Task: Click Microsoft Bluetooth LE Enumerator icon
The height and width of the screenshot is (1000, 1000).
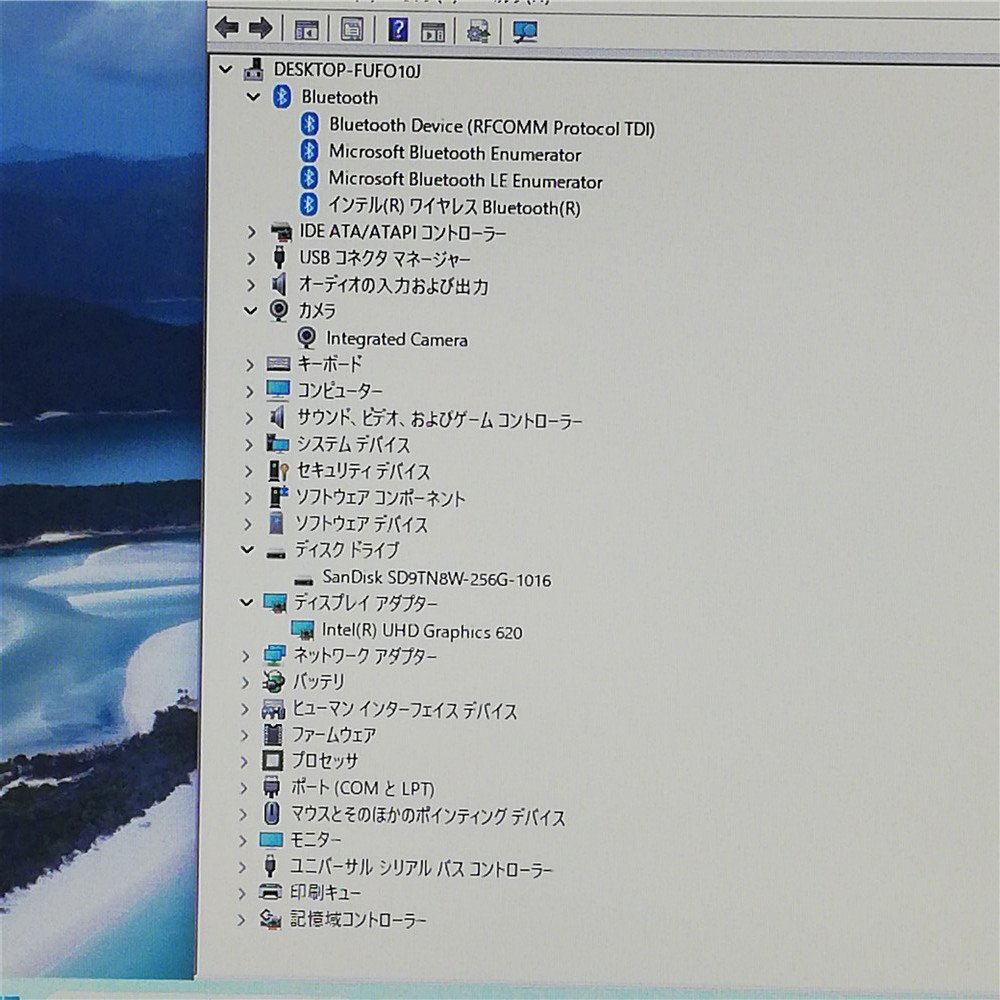Action: pos(309,178)
